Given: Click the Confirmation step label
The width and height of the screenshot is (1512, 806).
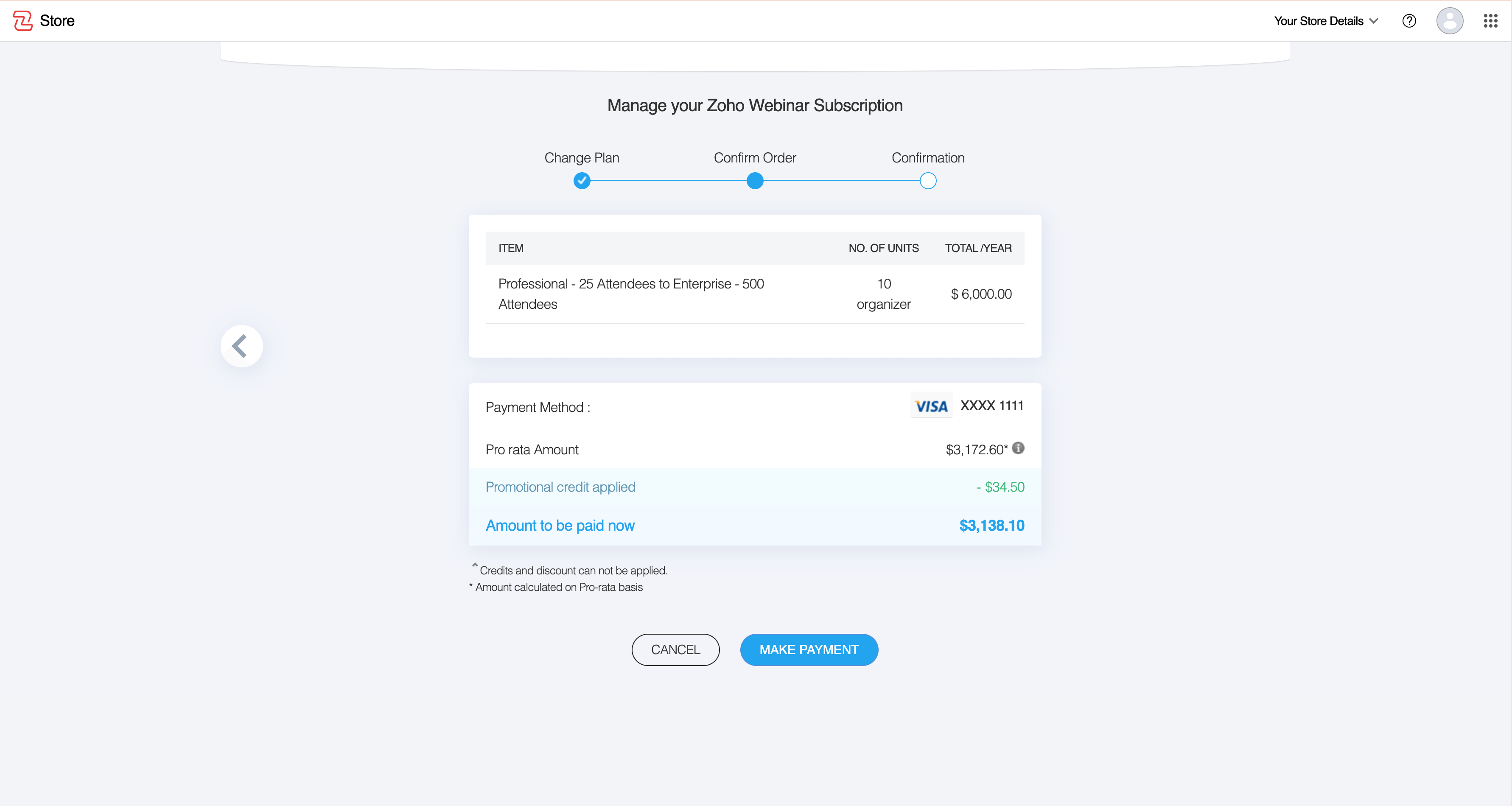Looking at the screenshot, I should tap(927, 158).
